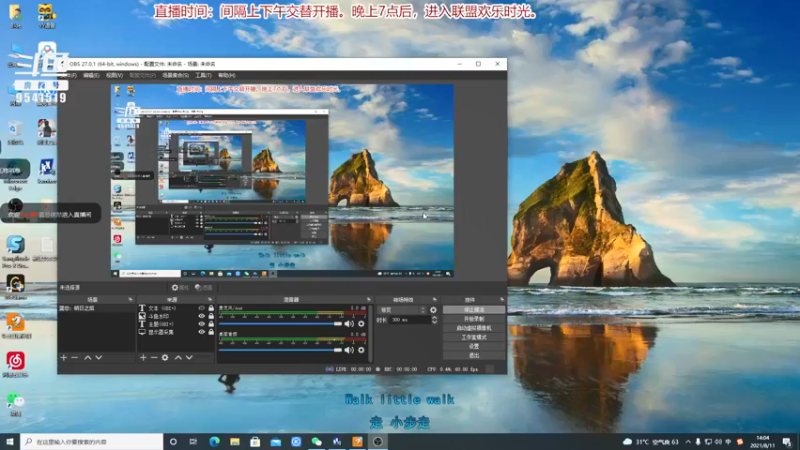Open 文件(F) menu in OBS

click(x=68, y=75)
